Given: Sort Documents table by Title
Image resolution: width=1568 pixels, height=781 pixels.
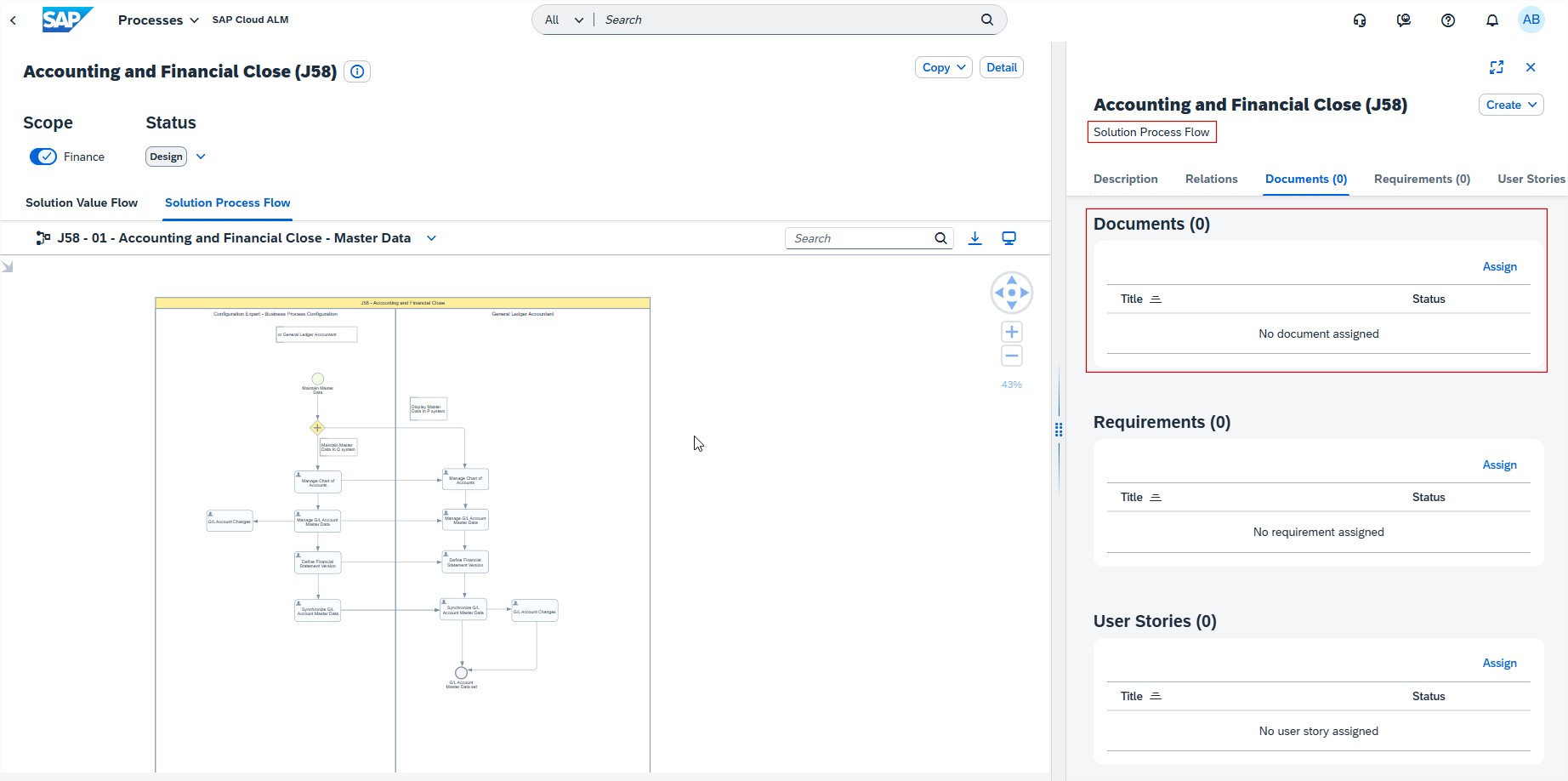Looking at the screenshot, I should [1155, 299].
